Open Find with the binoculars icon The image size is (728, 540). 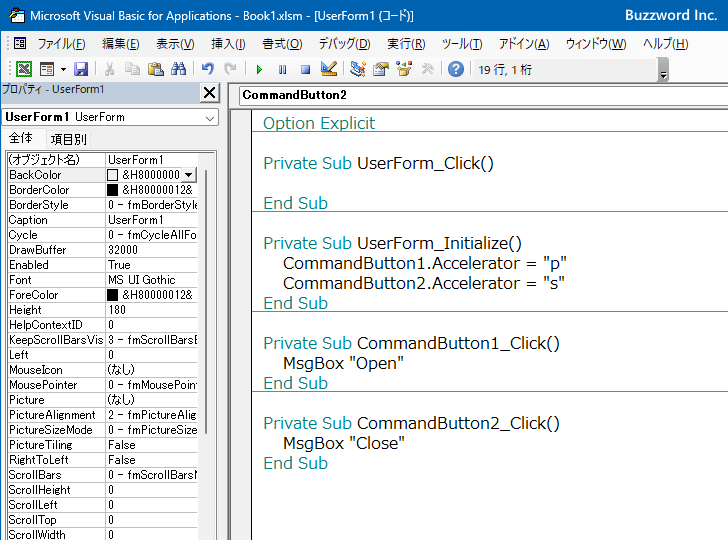tap(178, 69)
